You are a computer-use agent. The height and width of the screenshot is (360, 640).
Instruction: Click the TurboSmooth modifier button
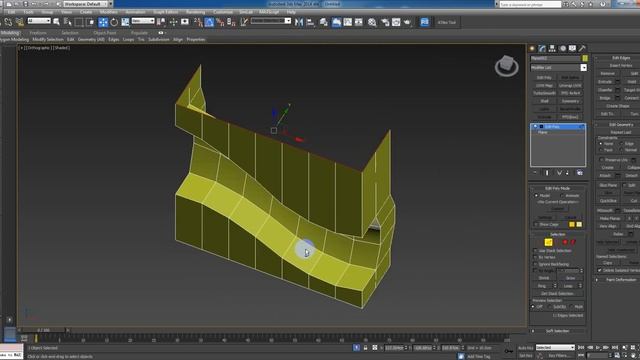544,93
